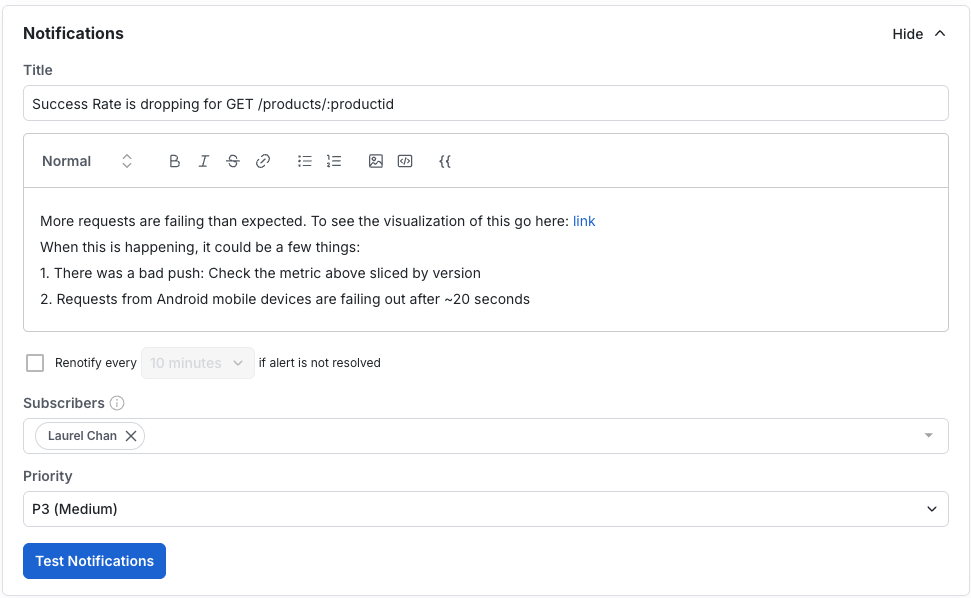Click the Test Notifications button
This screenshot has height=598, width=971.
tap(94, 561)
